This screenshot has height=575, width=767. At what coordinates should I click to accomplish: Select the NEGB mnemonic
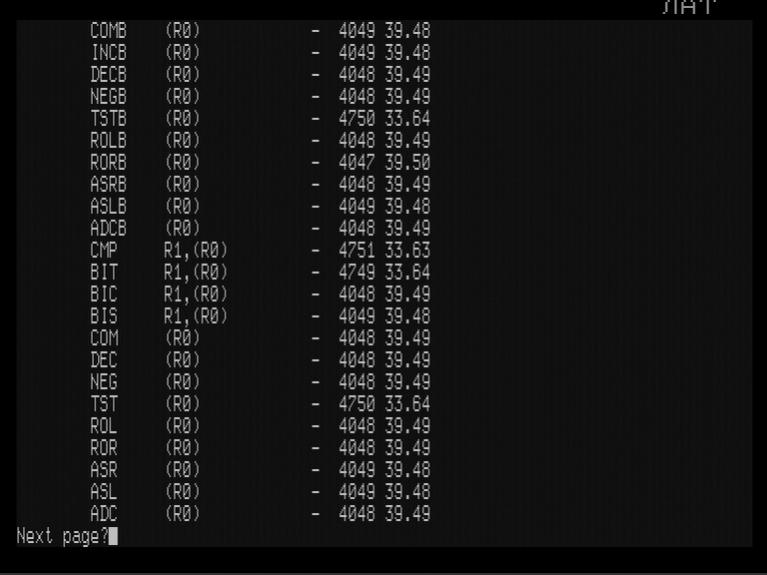point(109,97)
